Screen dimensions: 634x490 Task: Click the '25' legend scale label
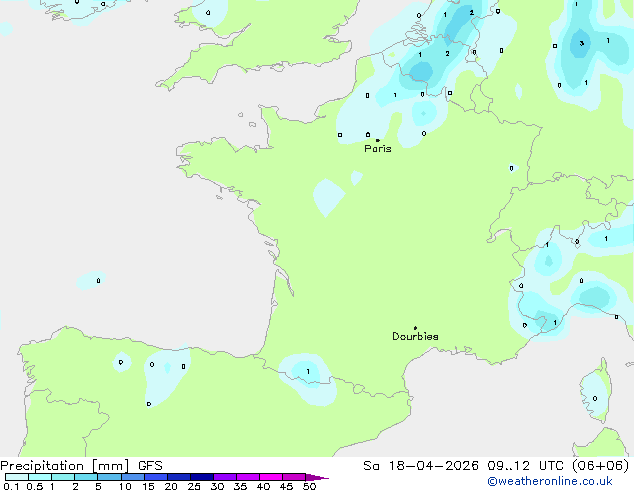[194, 486]
